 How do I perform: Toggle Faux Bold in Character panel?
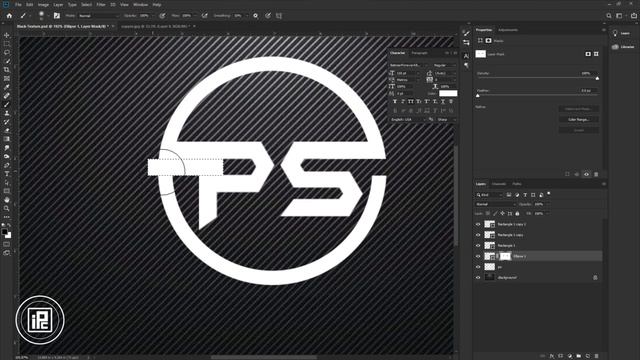(x=395, y=101)
